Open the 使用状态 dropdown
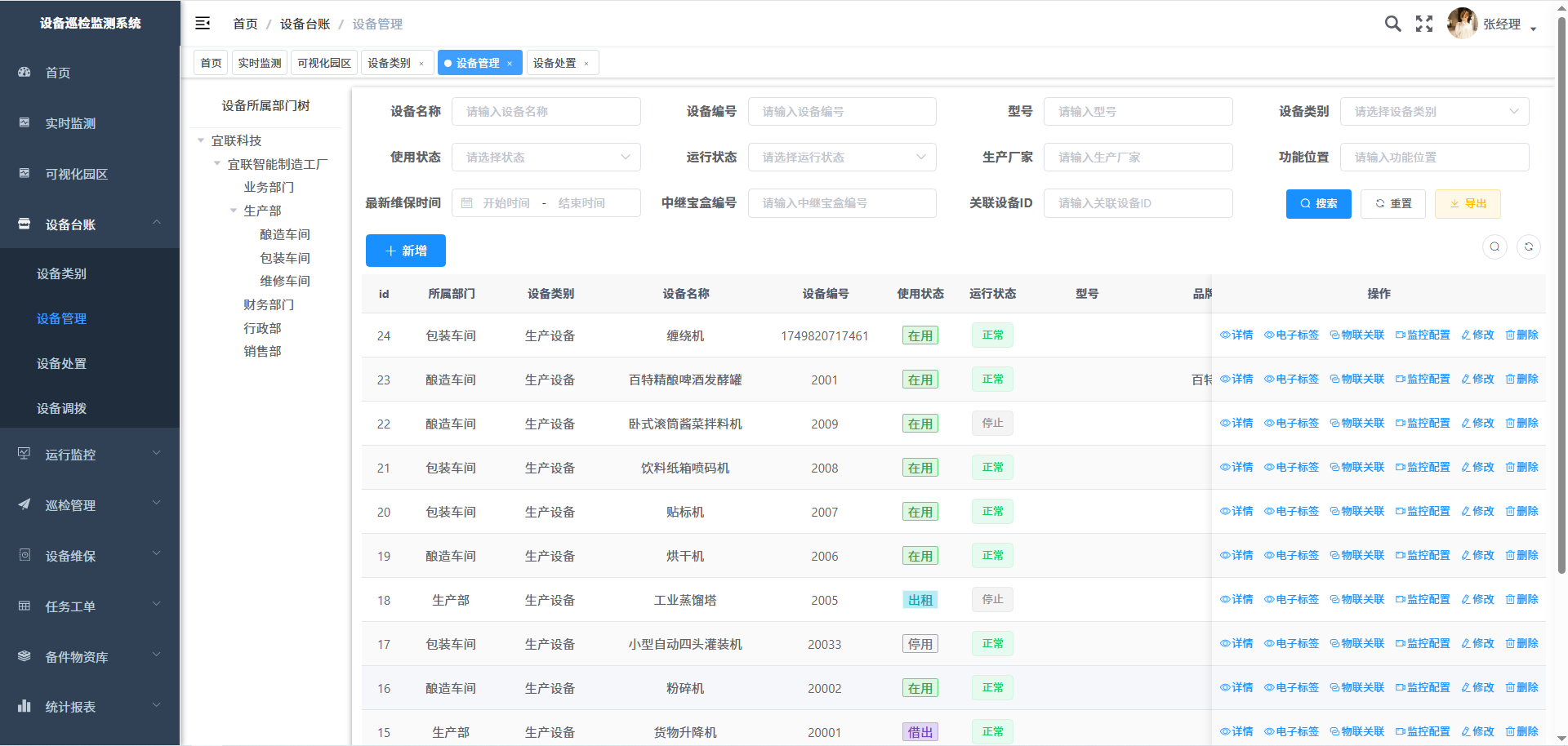The width and height of the screenshot is (1568, 746). pos(546,158)
